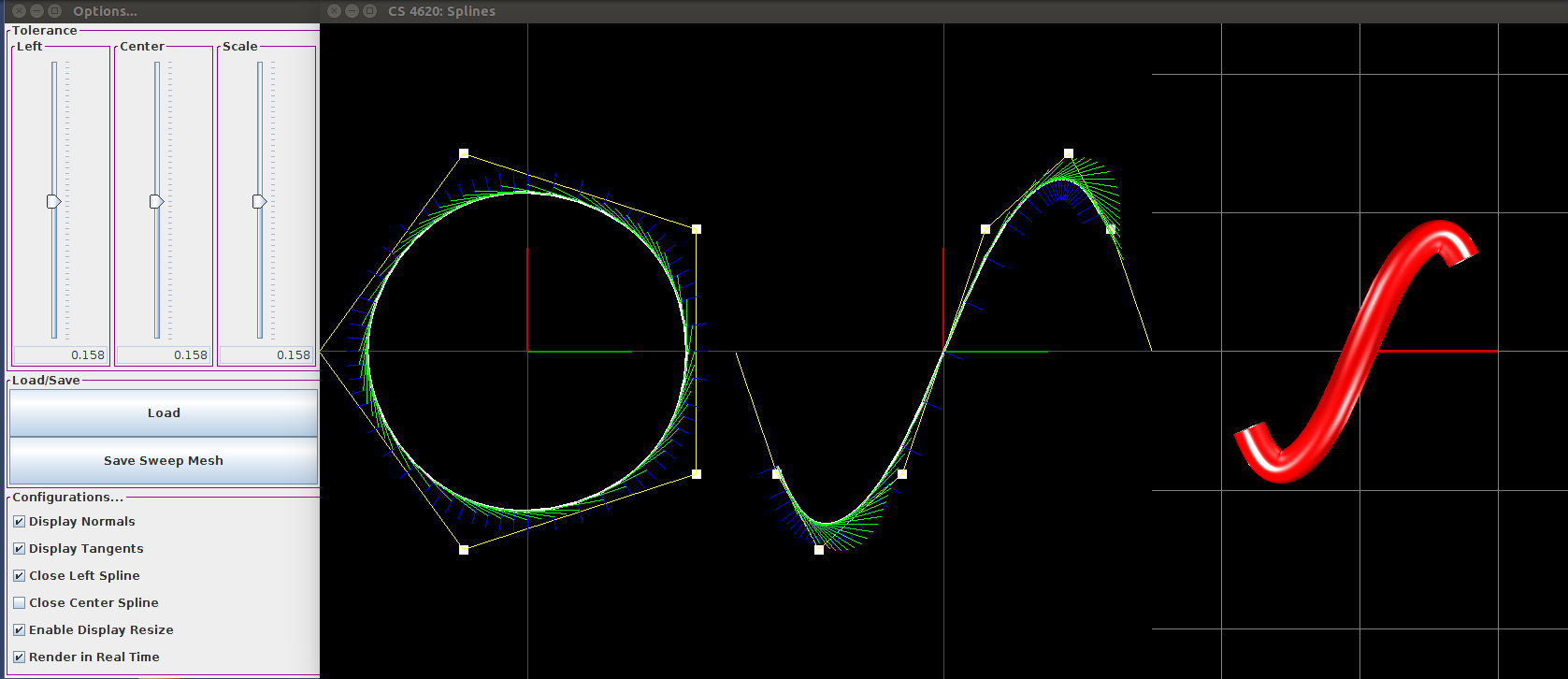The height and width of the screenshot is (679, 1568).
Task: Select the topmost control point of the circular spline
Action: (464, 153)
